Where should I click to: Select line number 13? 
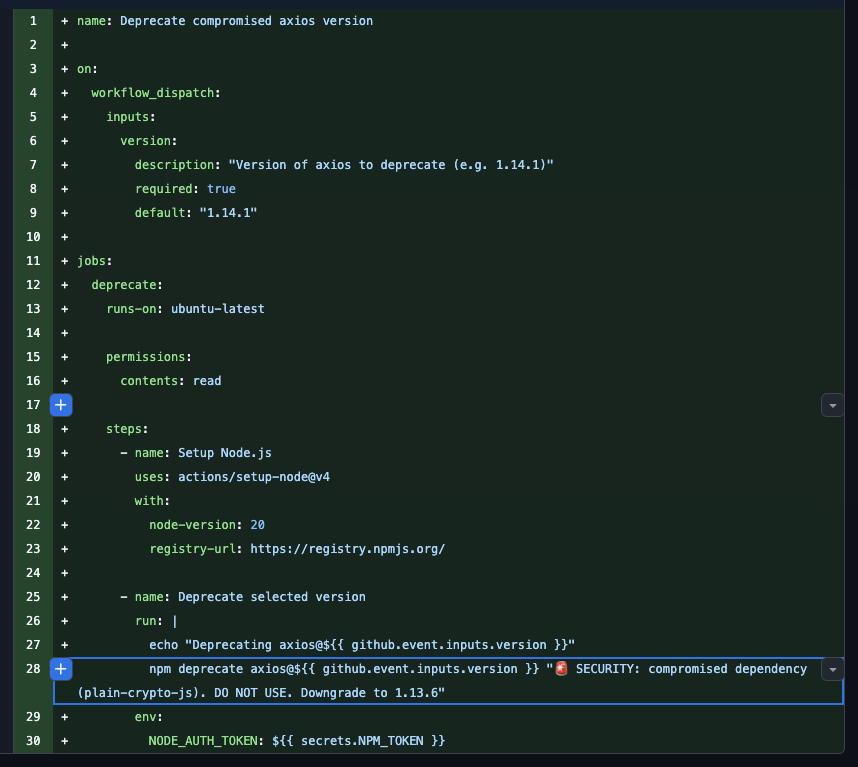33,309
